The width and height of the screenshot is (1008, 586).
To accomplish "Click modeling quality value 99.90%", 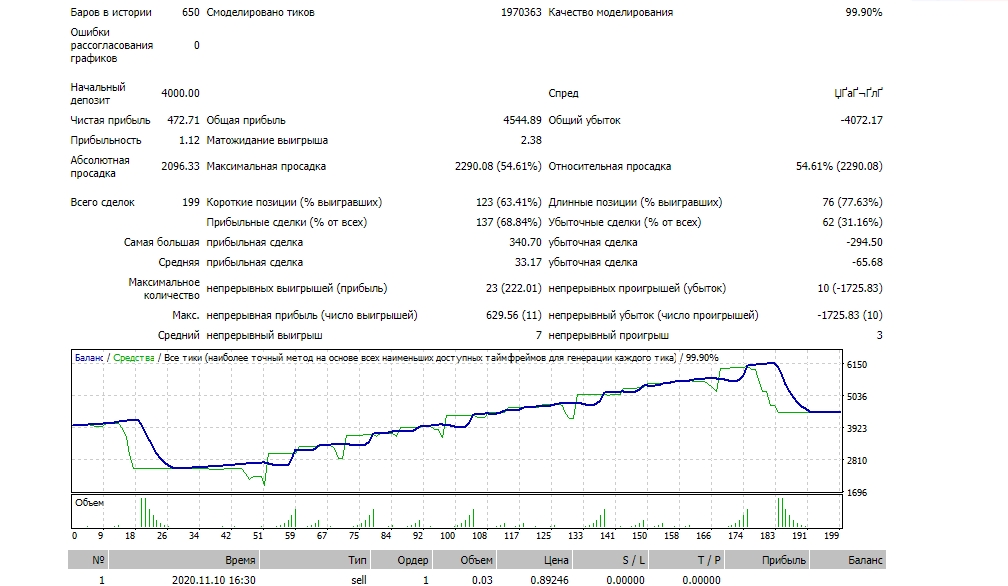I will click(x=863, y=12).
